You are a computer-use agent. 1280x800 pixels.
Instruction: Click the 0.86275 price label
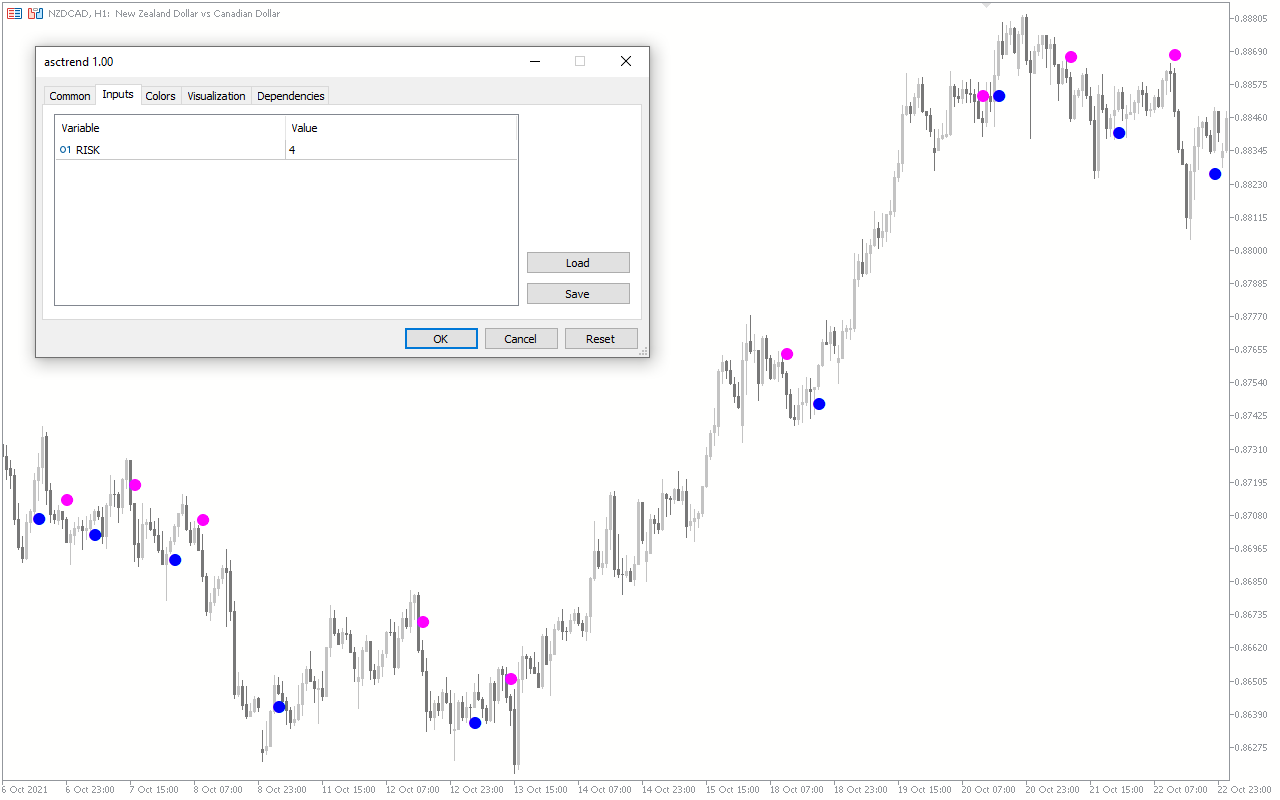[1253, 747]
